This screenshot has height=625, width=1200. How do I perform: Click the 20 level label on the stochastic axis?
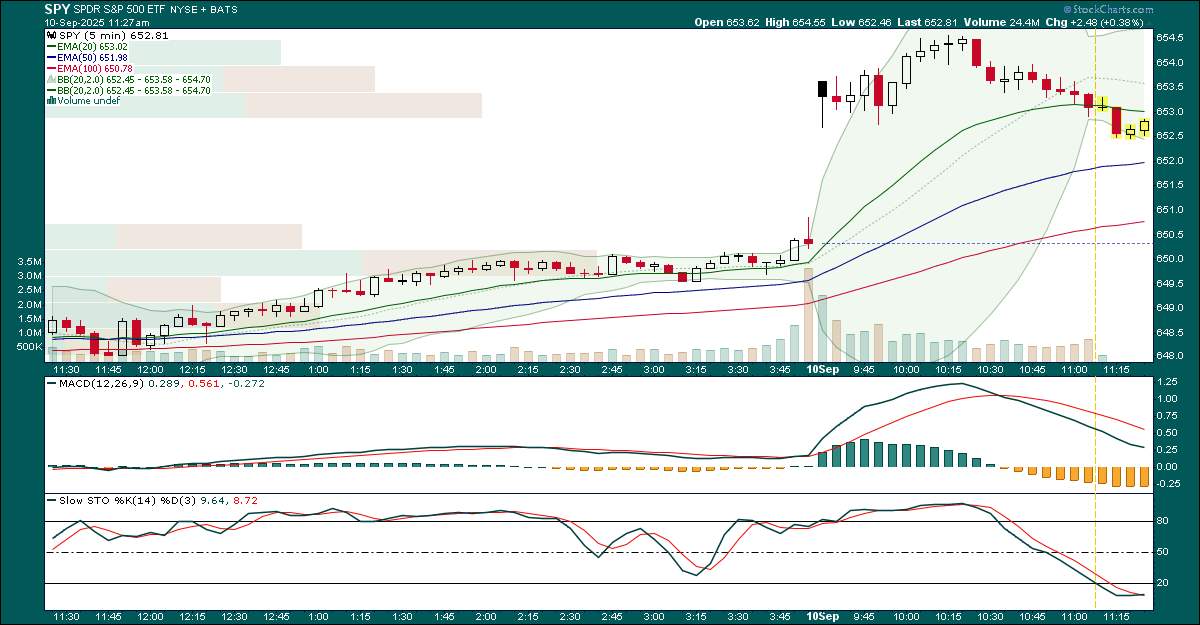1163,583
